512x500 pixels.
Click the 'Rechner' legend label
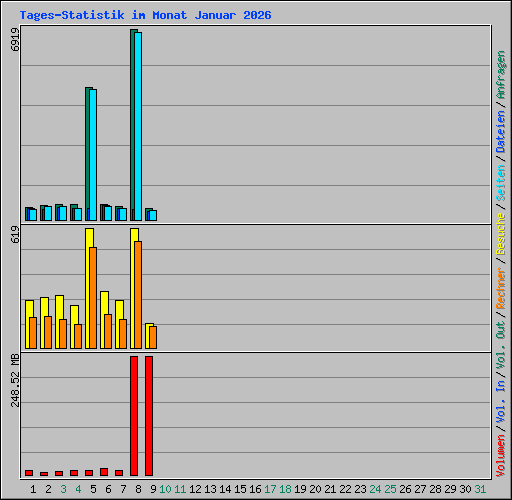tap(501, 289)
